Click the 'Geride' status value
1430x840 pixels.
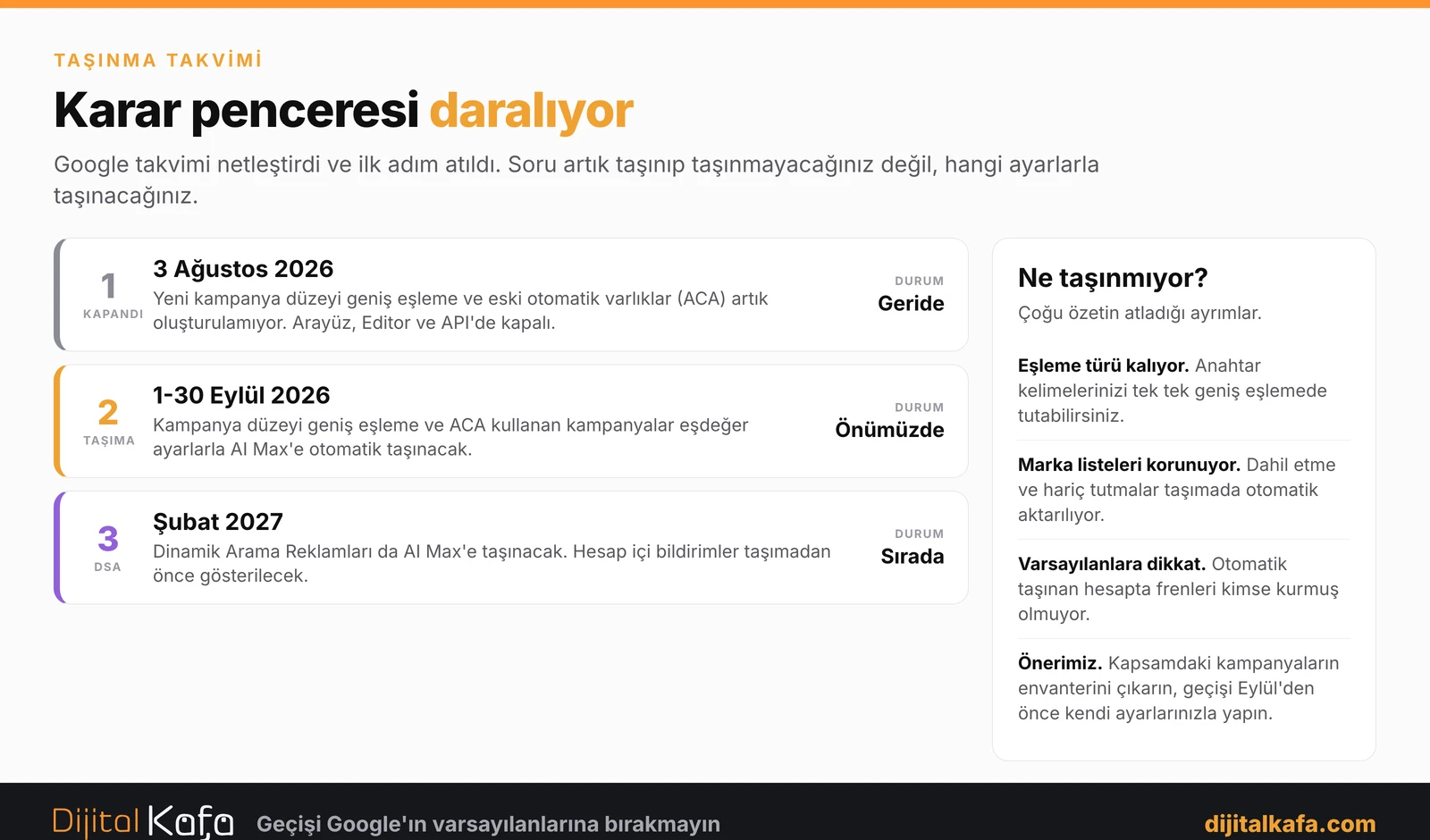coord(911,304)
